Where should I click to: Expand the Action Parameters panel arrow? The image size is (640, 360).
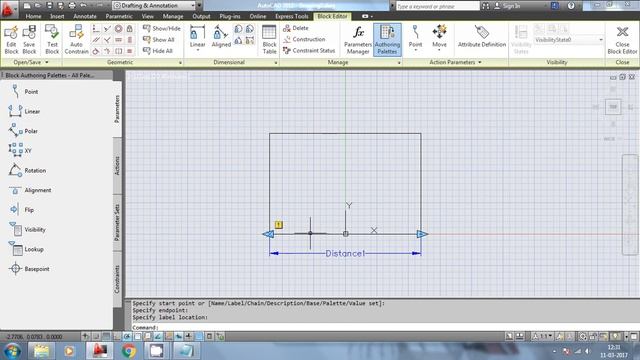coord(480,62)
